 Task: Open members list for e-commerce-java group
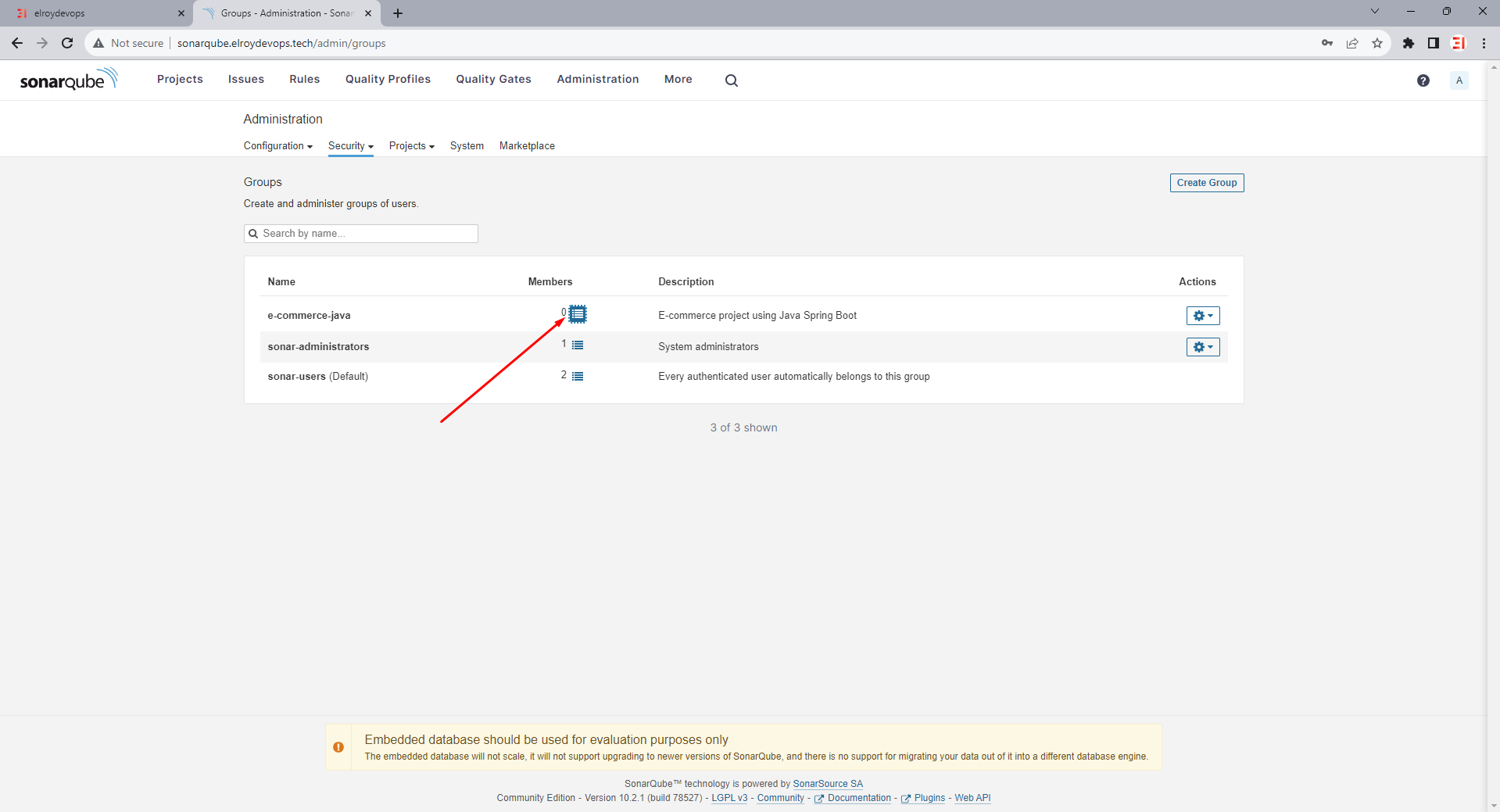point(578,314)
